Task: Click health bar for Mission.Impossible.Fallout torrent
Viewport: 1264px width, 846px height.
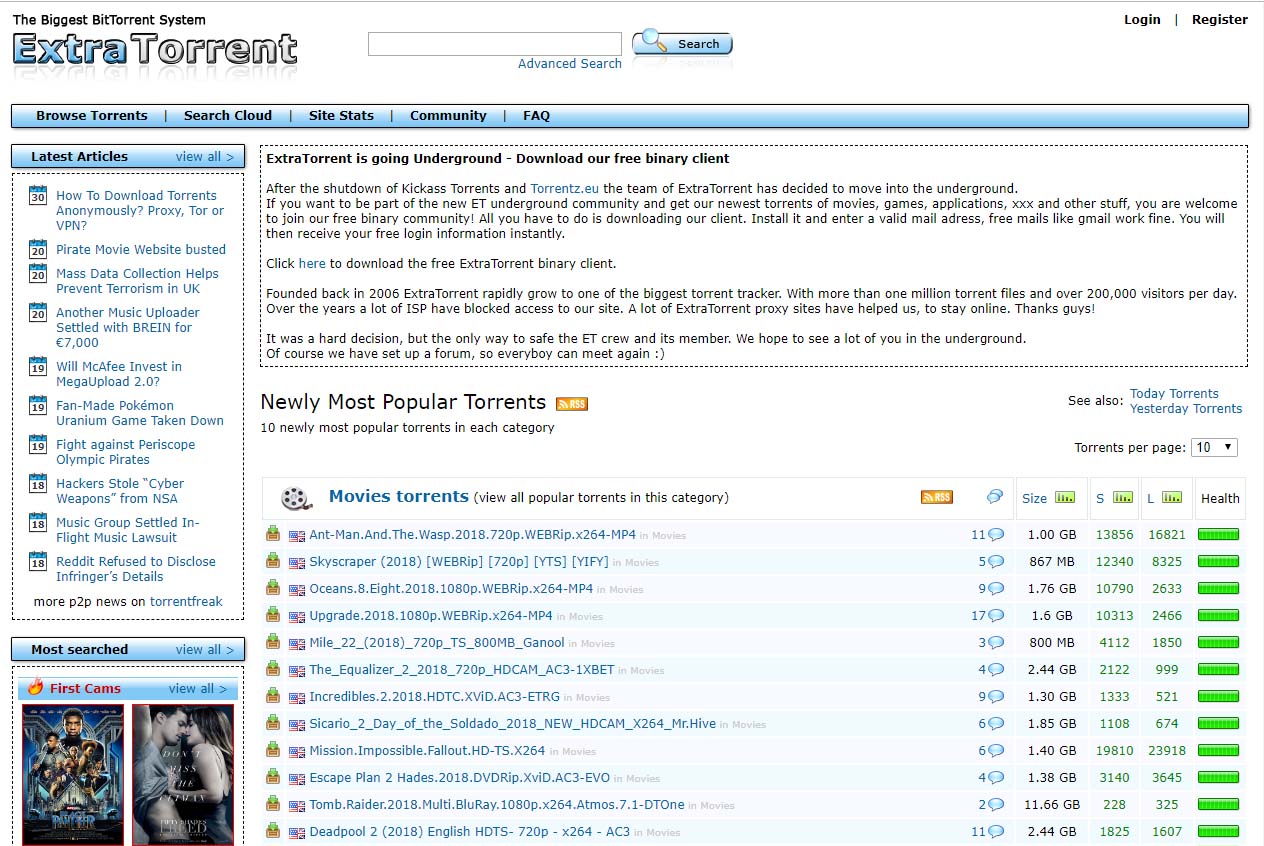Action: pos(1218,751)
